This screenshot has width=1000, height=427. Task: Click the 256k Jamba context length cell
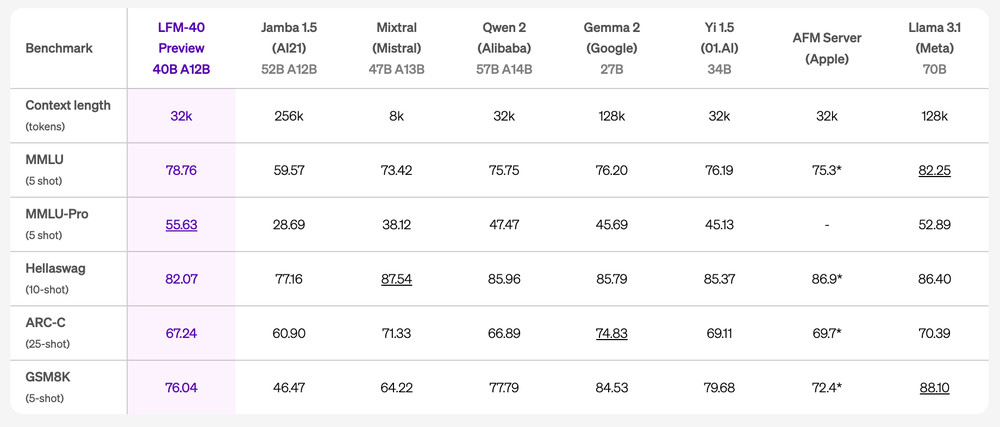289,116
